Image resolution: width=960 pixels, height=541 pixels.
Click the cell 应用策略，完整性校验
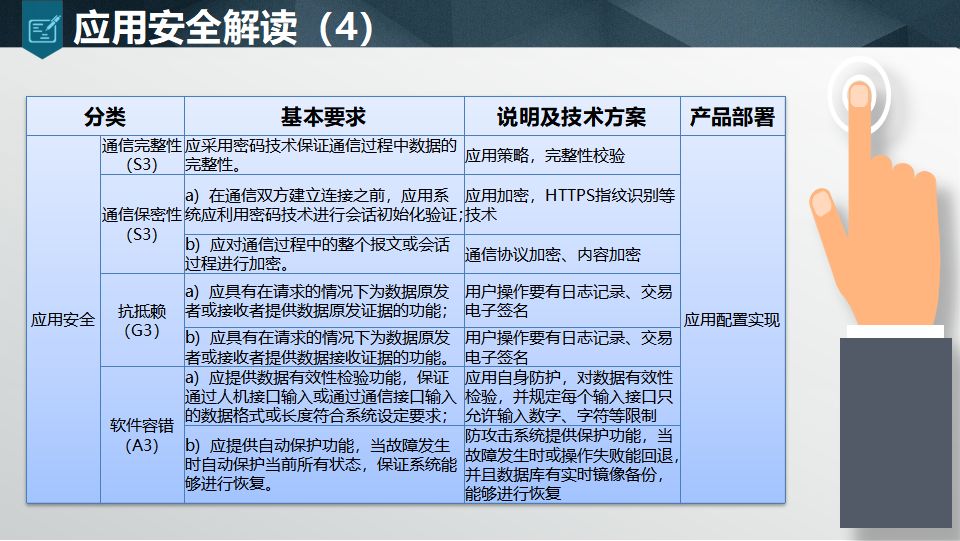572,155
